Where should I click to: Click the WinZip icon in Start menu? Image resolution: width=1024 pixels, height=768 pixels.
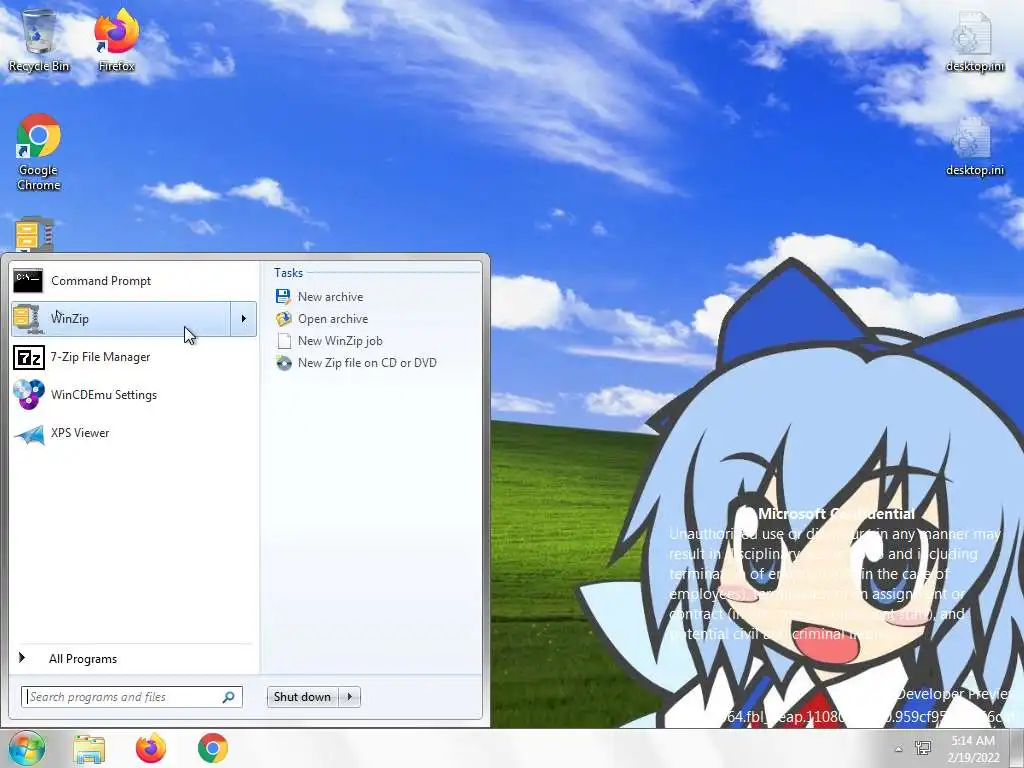tap(28, 319)
